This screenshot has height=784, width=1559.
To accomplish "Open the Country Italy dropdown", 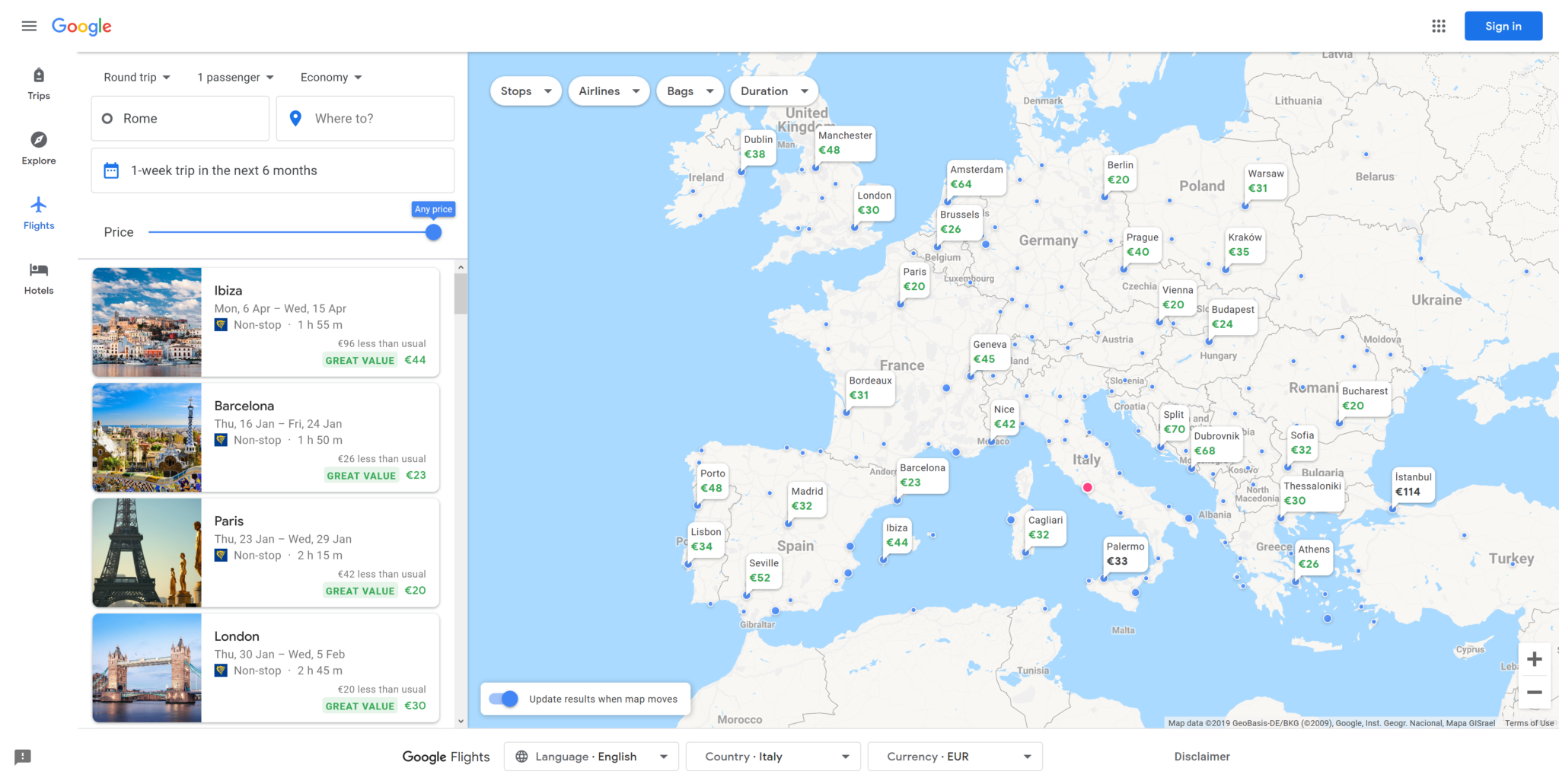I will 773,757.
